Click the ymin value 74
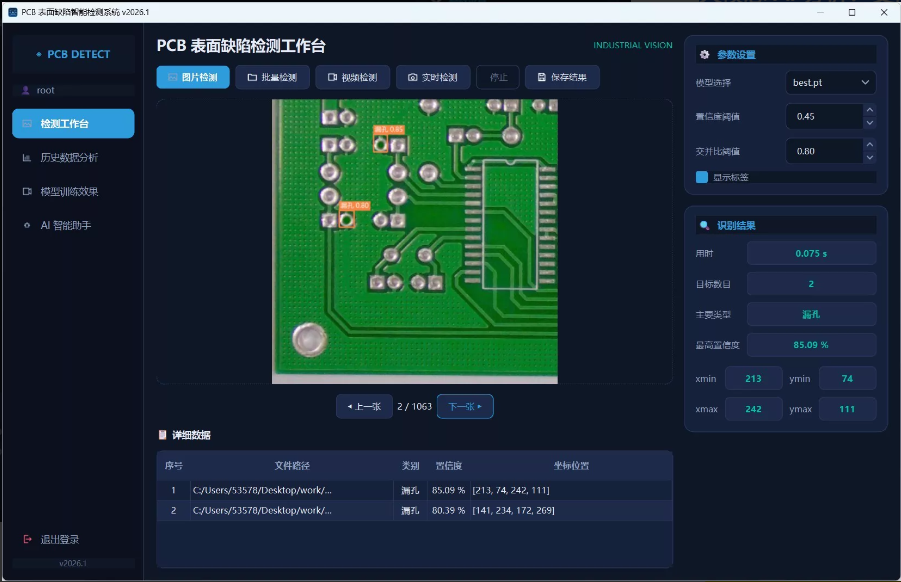Image resolution: width=901 pixels, height=582 pixels. (x=847, y=379)
